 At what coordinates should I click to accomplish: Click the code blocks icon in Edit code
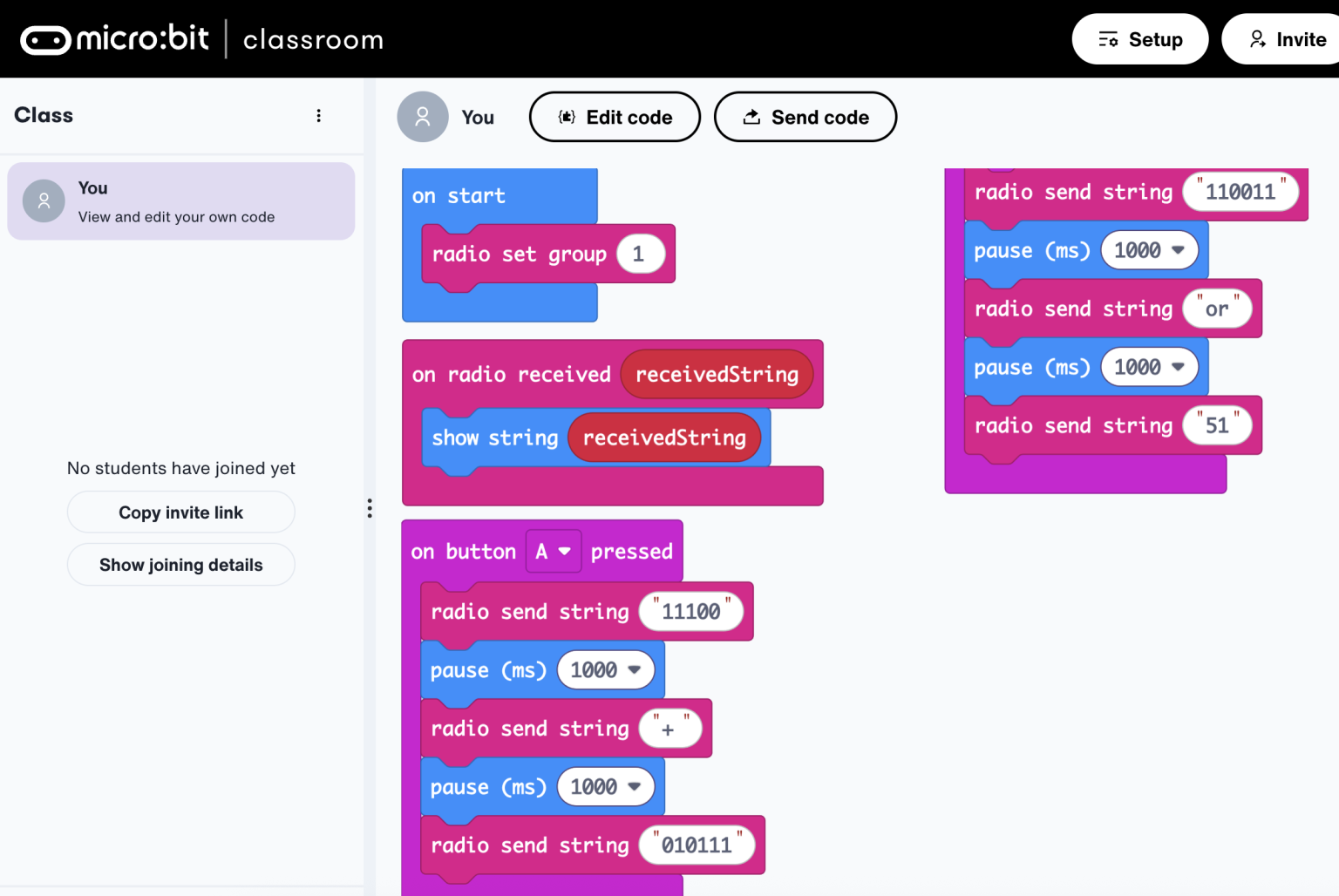pyautogui.click(x=568, y=116)
